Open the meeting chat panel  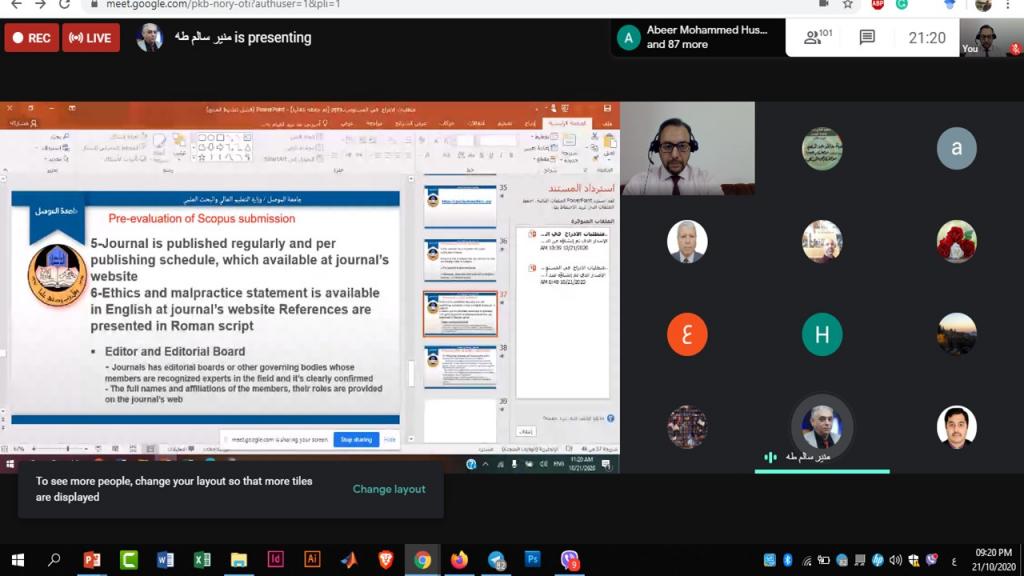(x=867, y=37)
